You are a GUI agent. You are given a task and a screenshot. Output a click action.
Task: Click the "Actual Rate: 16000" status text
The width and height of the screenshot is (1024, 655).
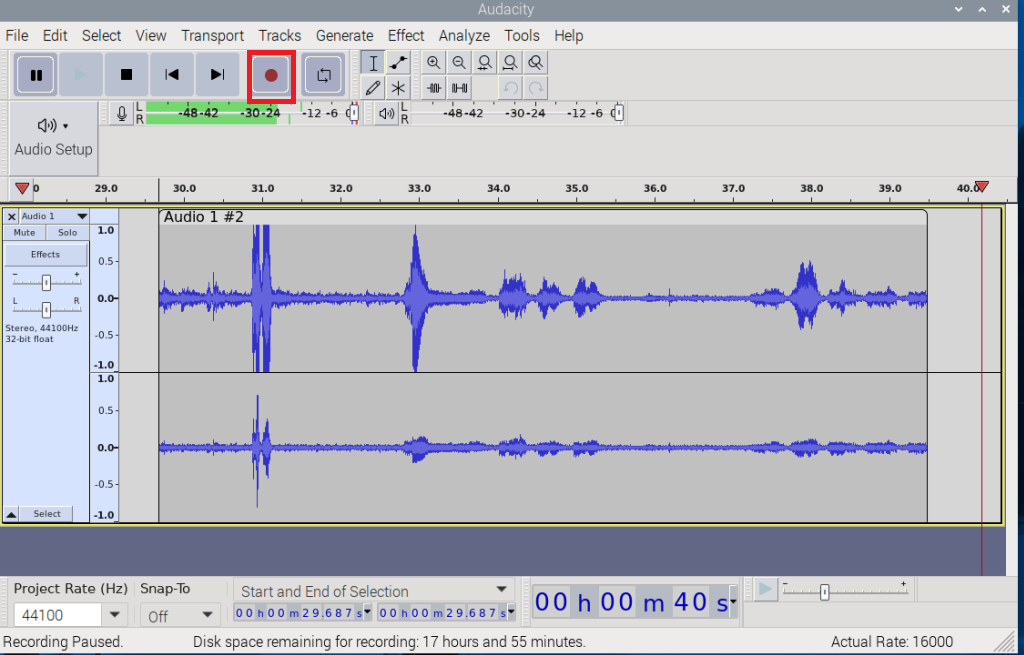click(891, 642)
